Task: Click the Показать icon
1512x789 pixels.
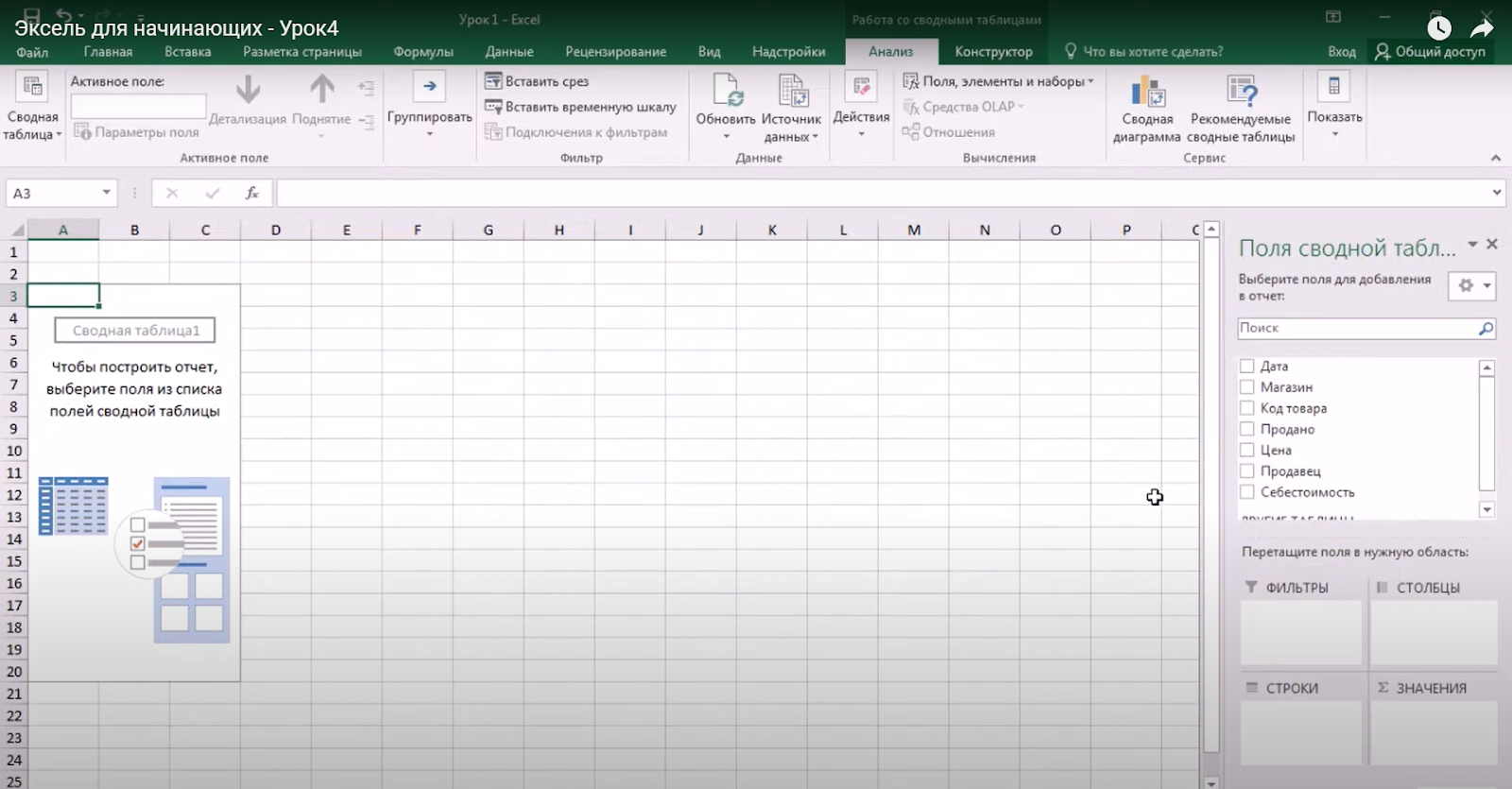Action: click(1334, 87)
